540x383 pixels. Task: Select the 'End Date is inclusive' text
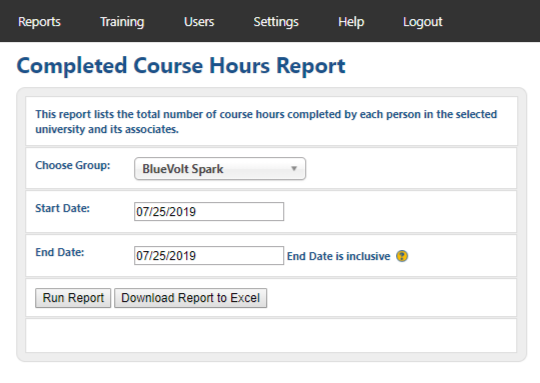click(x=339, y=256)
